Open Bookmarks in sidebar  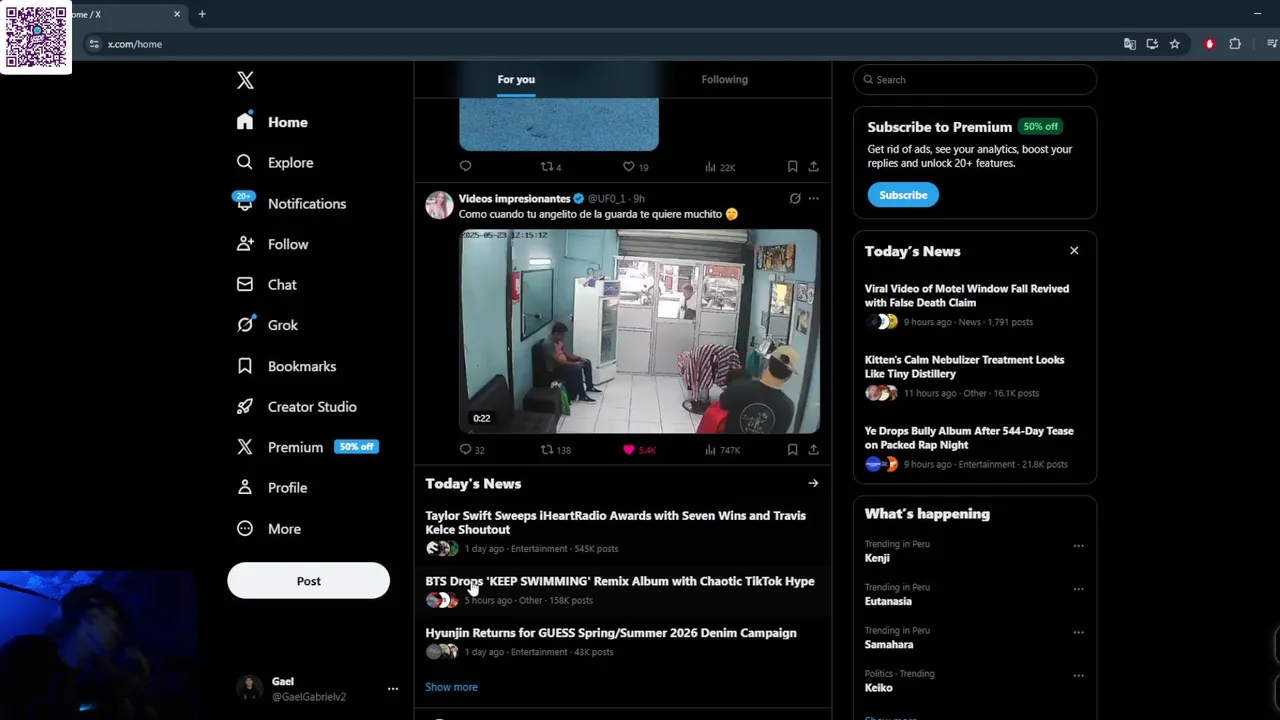[x=286, y=366]
